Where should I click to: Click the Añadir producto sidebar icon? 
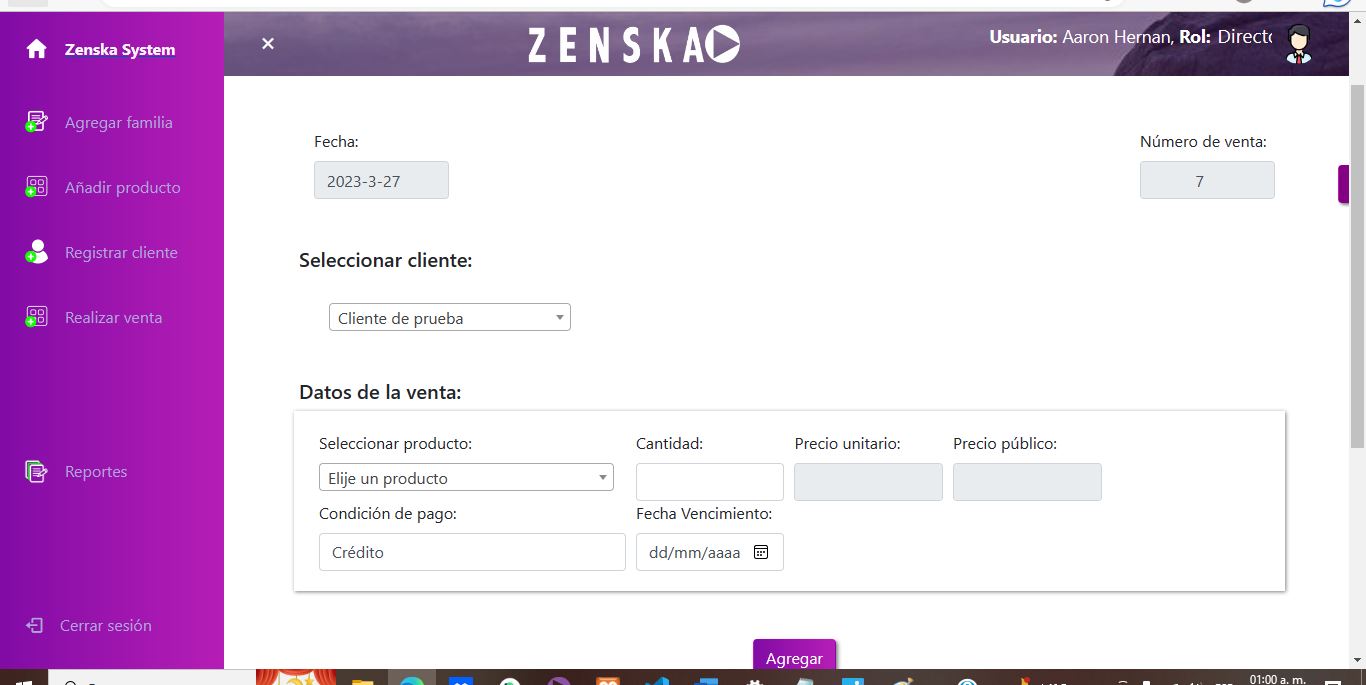pos(37,187)
